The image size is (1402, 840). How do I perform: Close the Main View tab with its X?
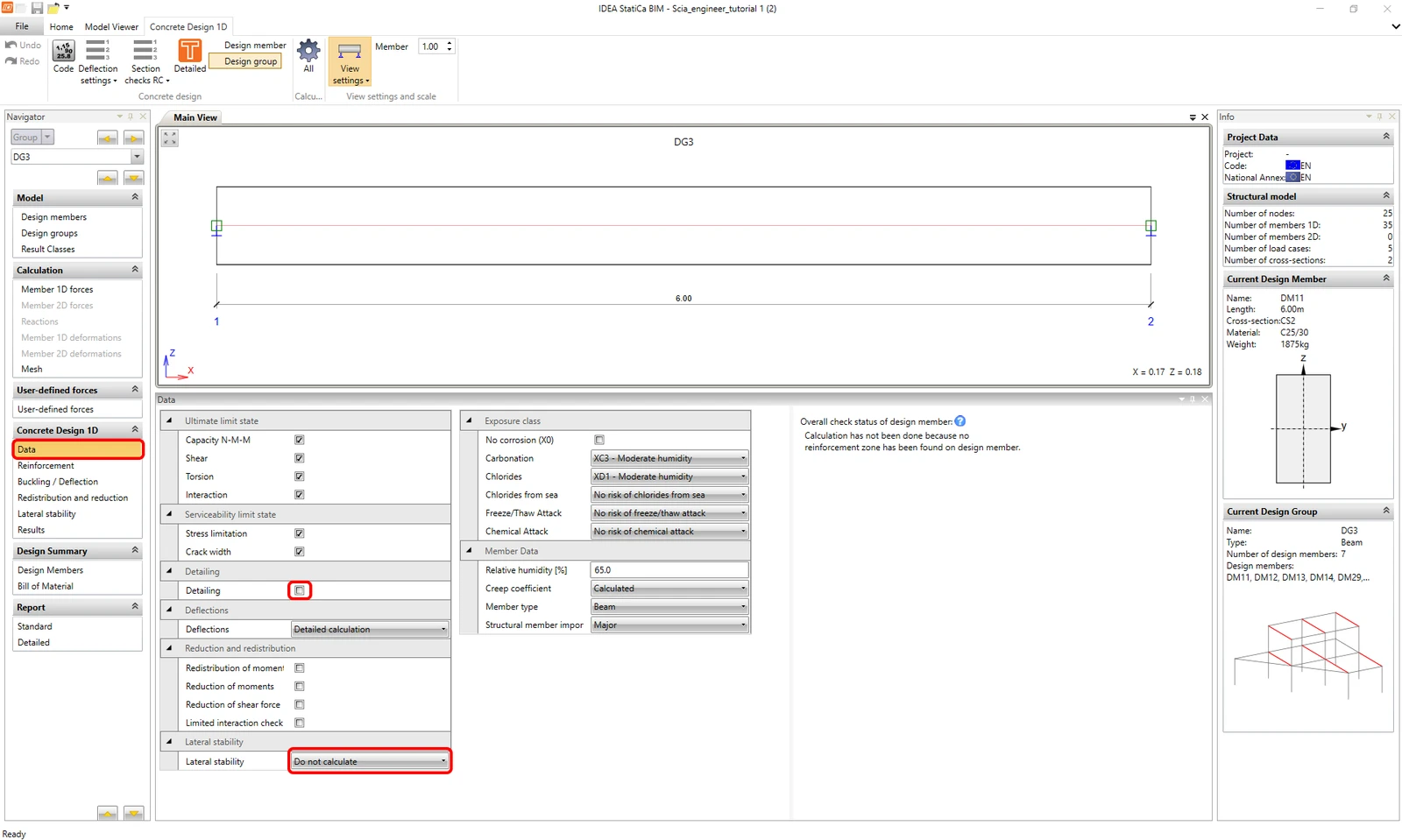click(x=1205, y=117)
